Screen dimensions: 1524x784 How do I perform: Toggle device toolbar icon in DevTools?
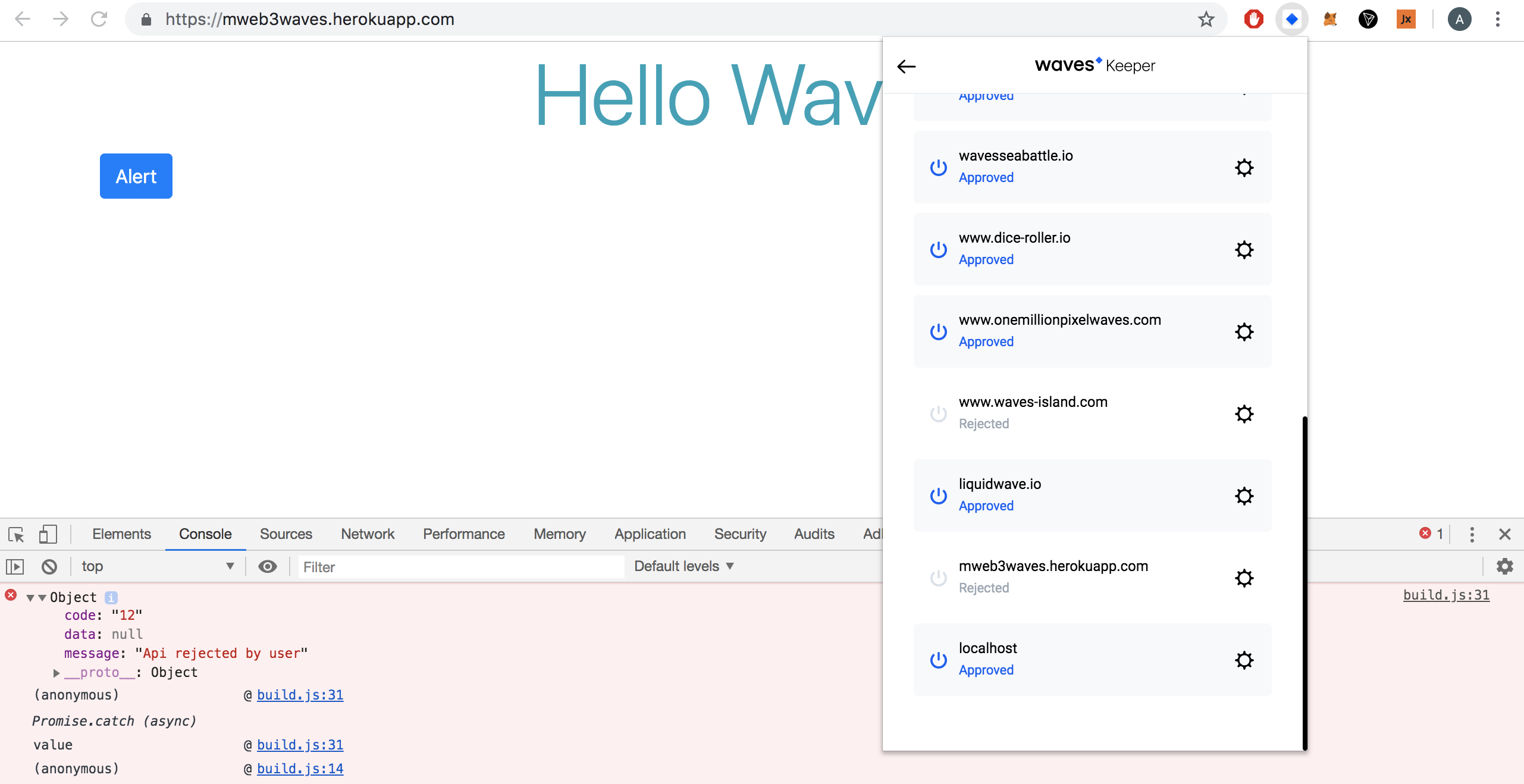tap(48, 534)
